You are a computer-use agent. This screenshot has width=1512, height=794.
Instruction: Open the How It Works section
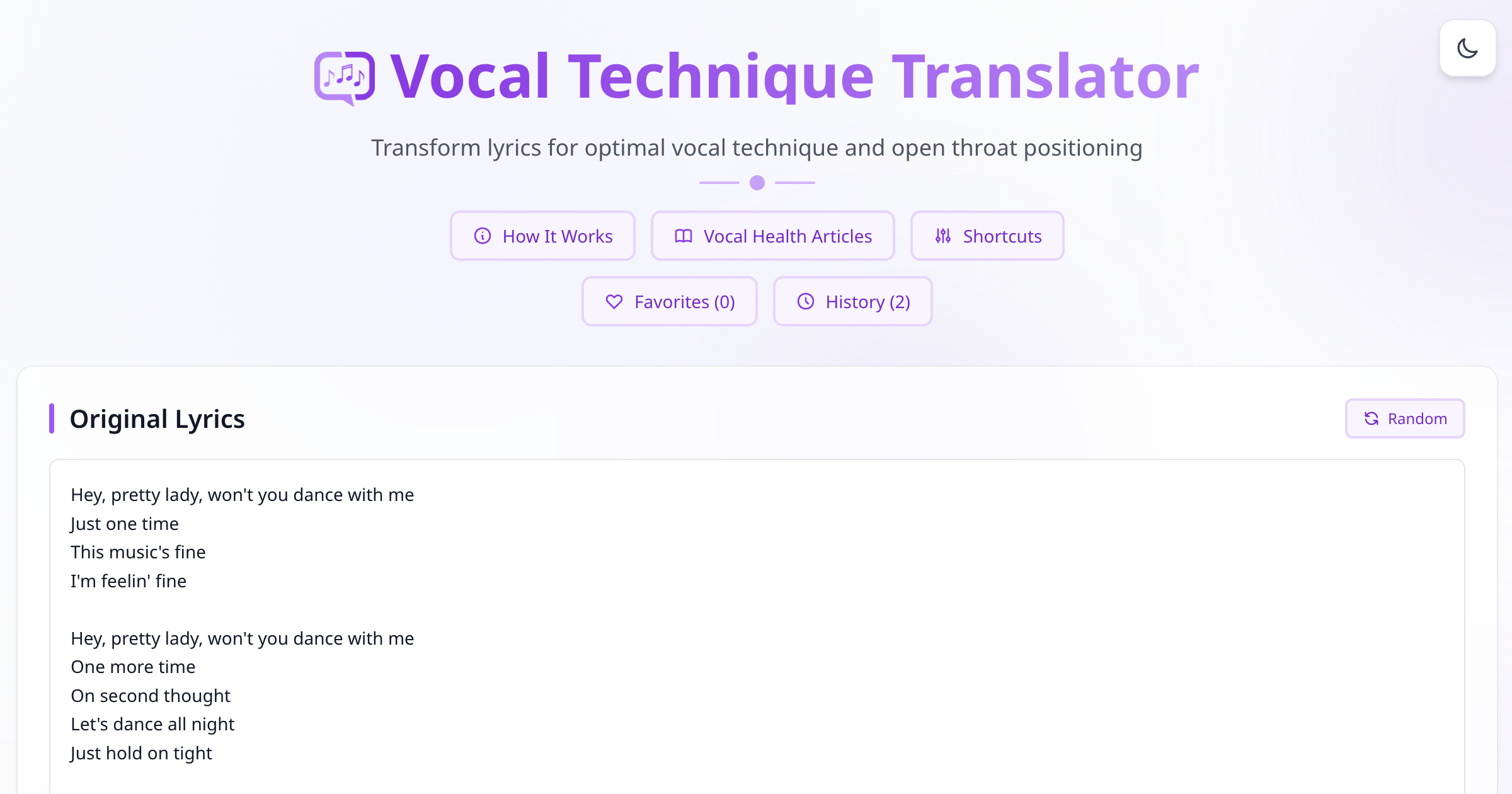click(x=542, y=236)
